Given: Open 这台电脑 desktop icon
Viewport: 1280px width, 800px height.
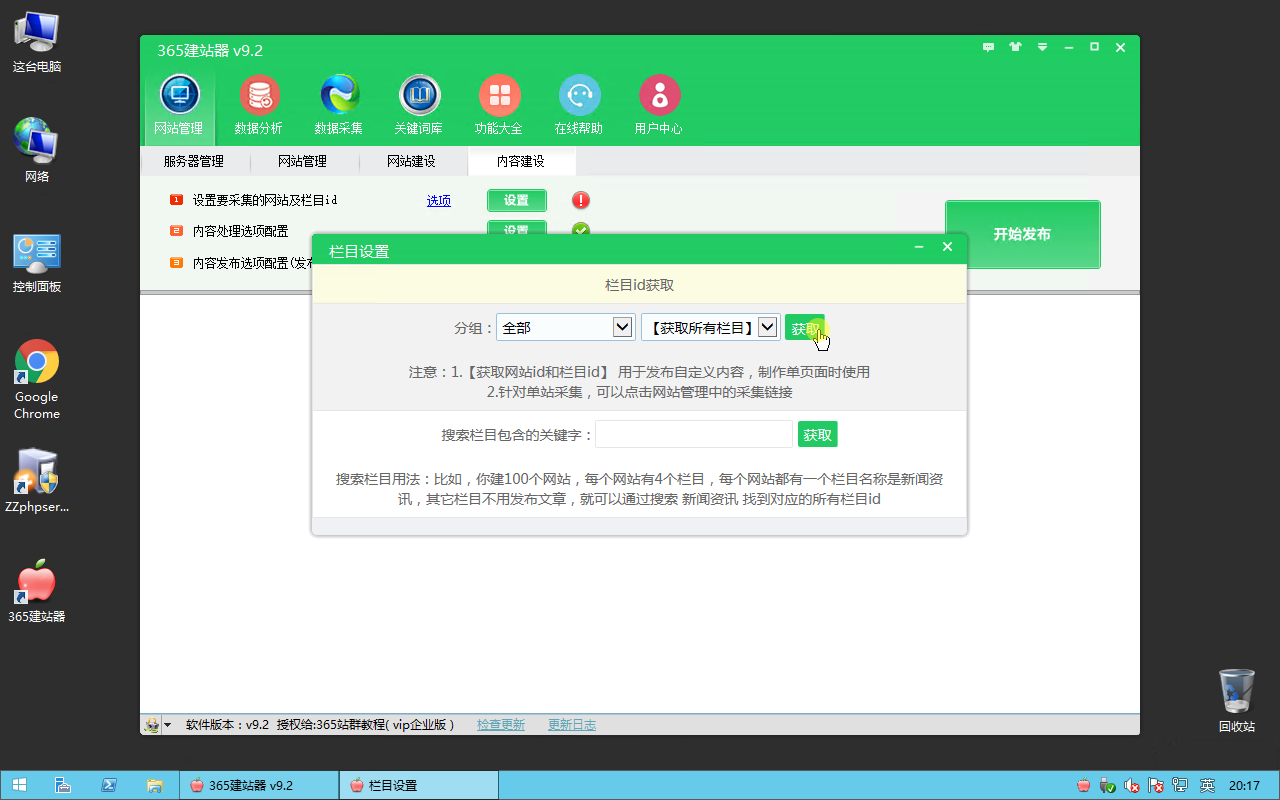Looking at the screenshot, I should tap(37, 43).
